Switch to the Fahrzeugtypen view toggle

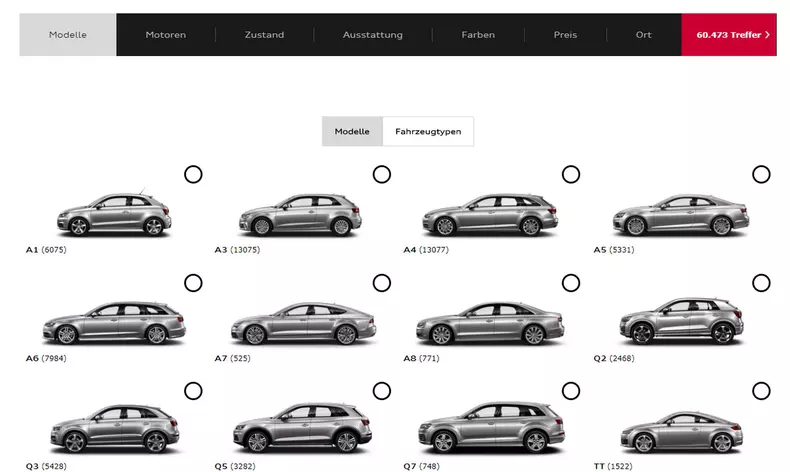click(428, 131)
